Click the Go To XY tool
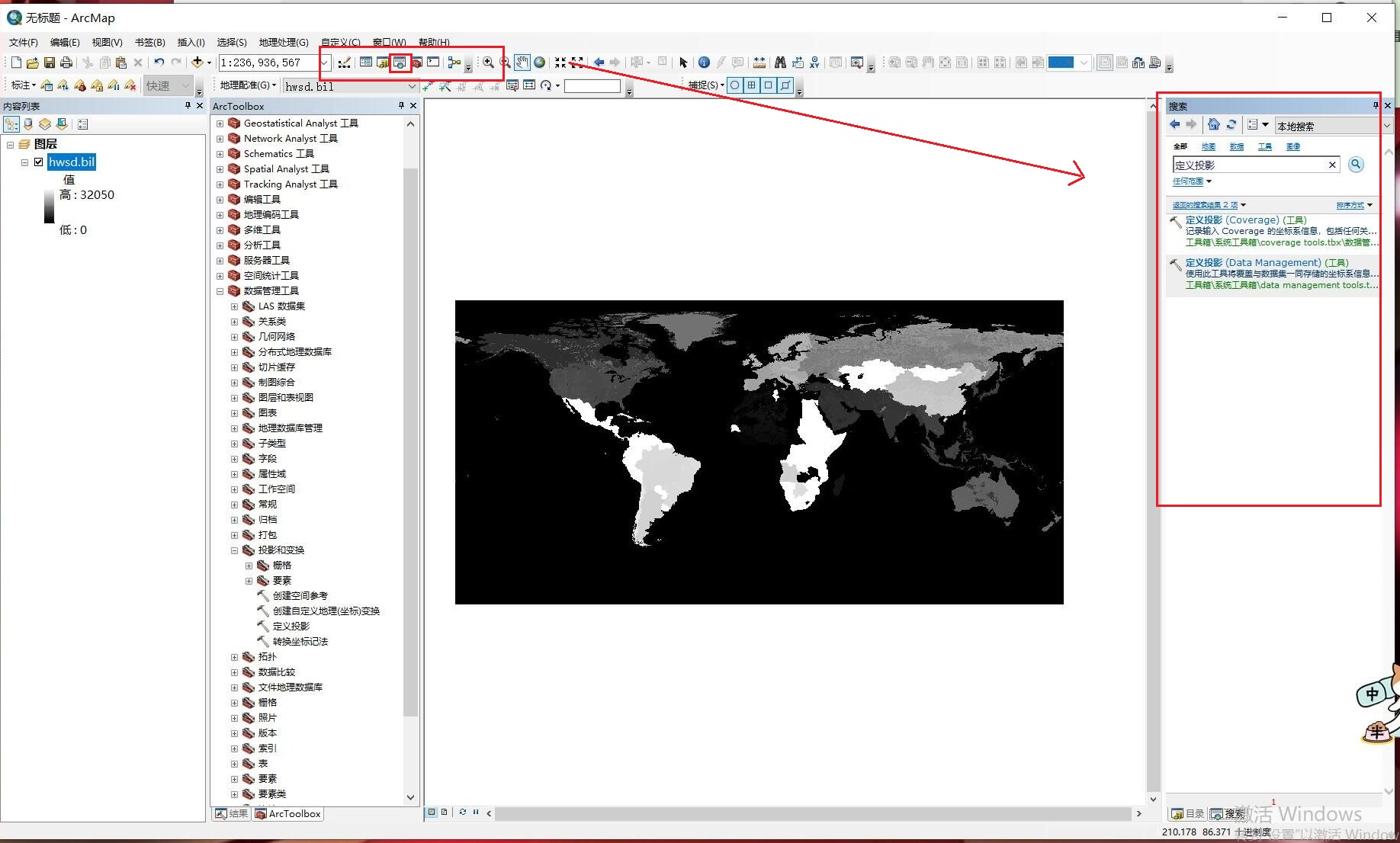This screenshot has height=843, width=1400. [815, 63]
